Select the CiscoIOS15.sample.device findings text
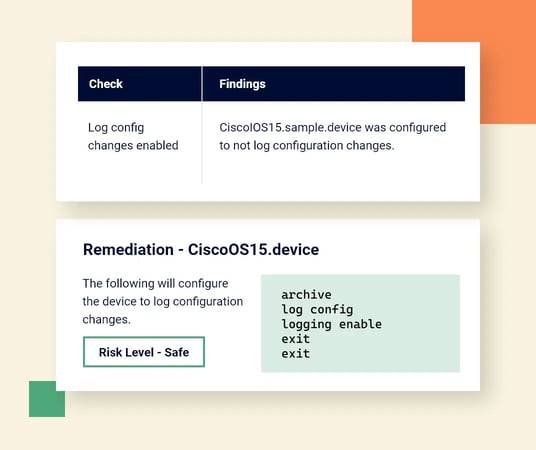 [333, 136]
